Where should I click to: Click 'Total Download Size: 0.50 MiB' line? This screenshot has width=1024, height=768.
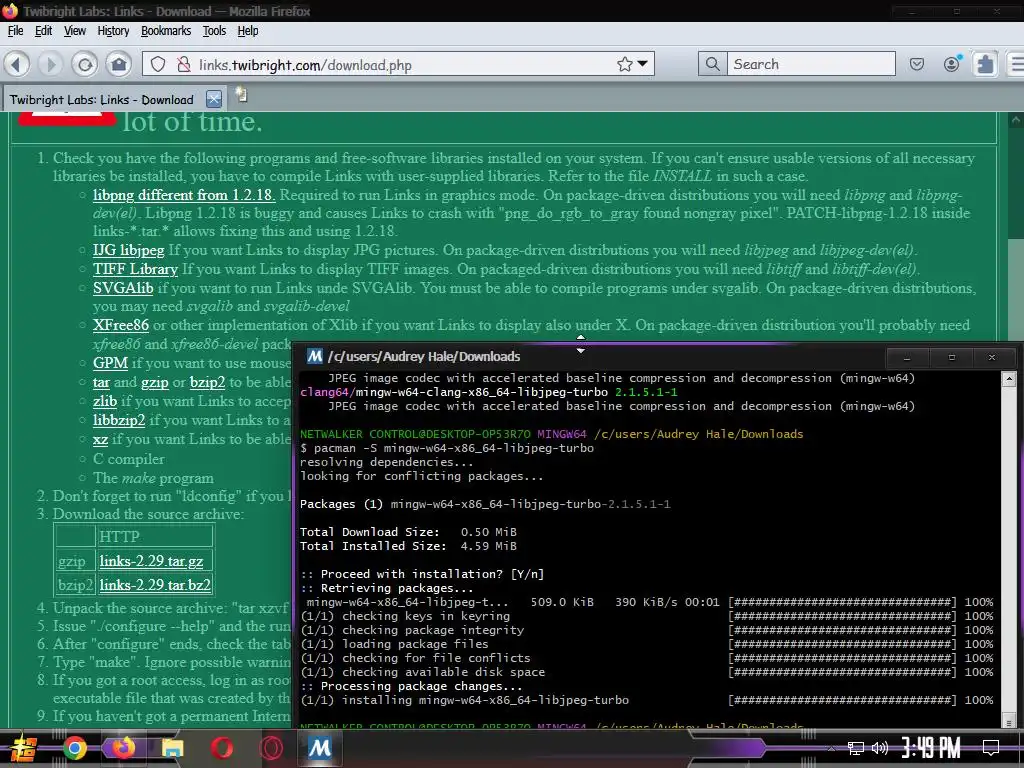click(408, 532)
